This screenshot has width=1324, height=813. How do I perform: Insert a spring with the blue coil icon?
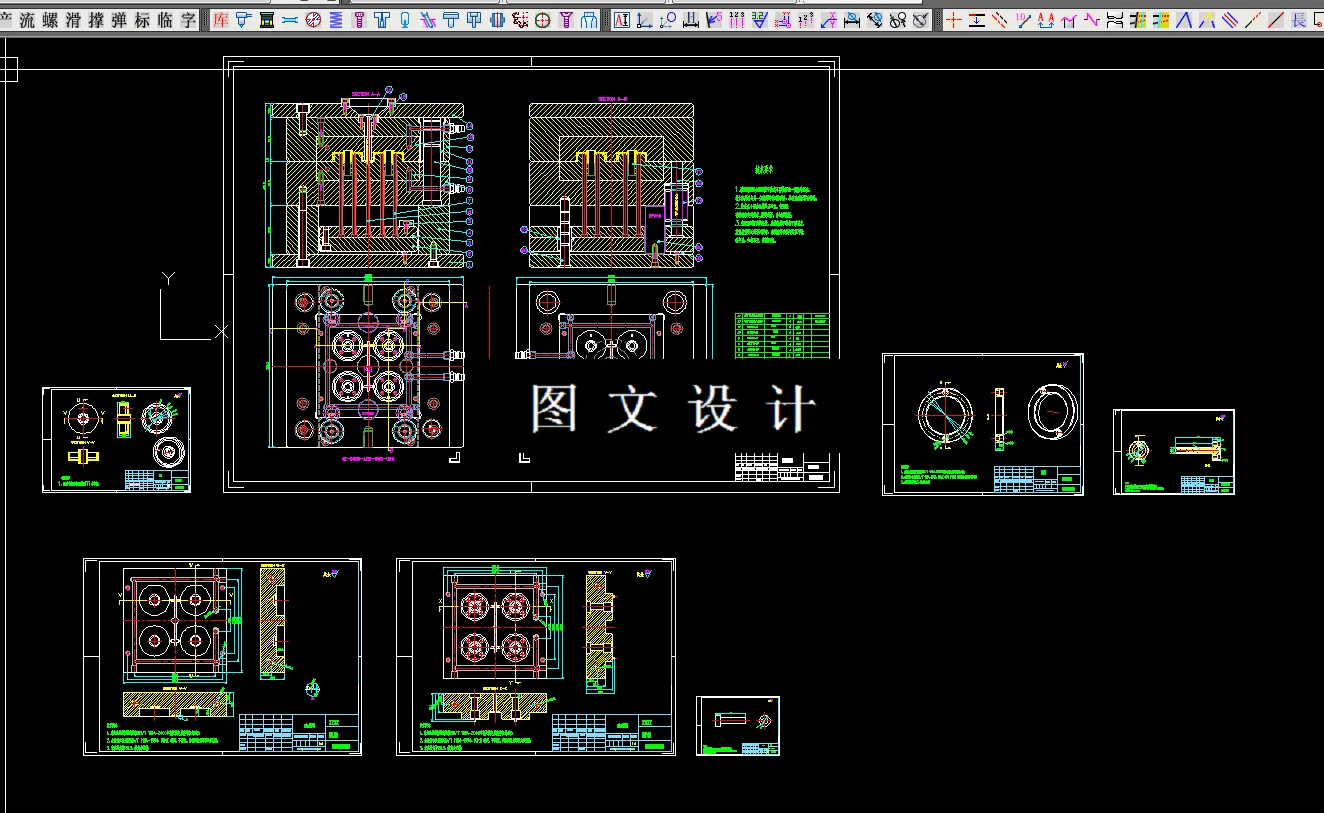(336, 19)
